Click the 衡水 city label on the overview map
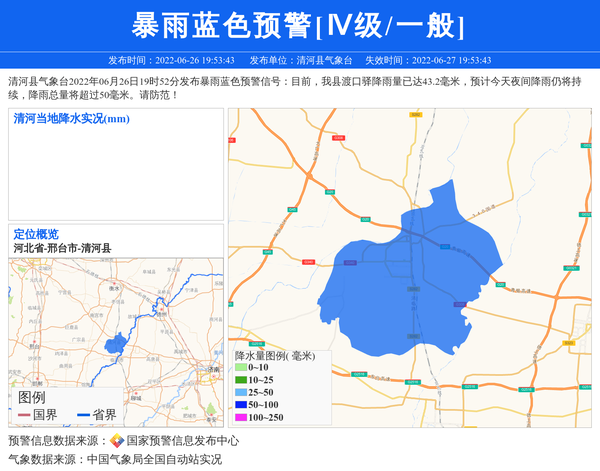This screenshot has width=600, height=471. (114, 288)
